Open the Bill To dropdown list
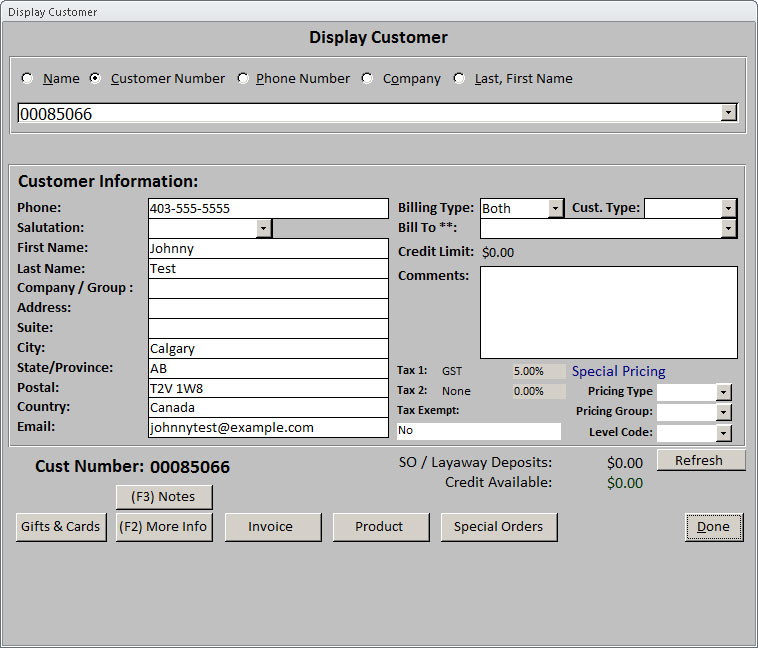This screenshot has width=758, height=648. pyautogui.click(x=729, y=228)
